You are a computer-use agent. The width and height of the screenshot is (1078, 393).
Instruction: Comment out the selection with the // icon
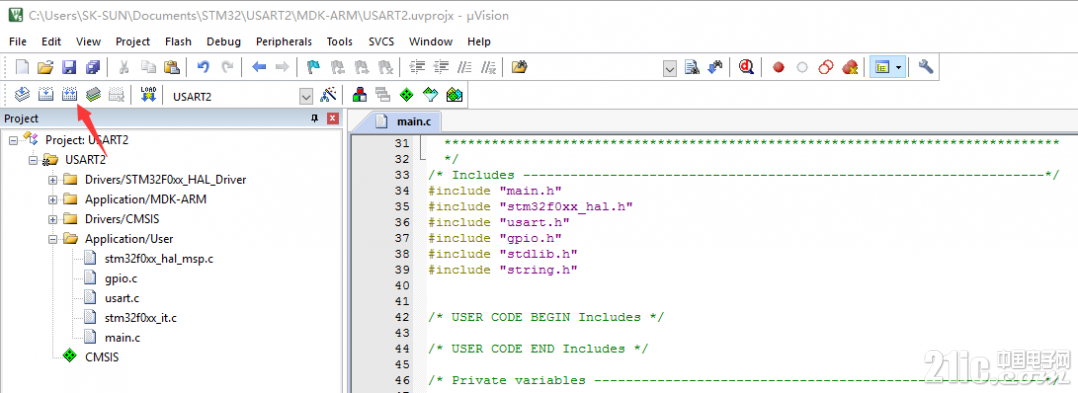(465, 67)
